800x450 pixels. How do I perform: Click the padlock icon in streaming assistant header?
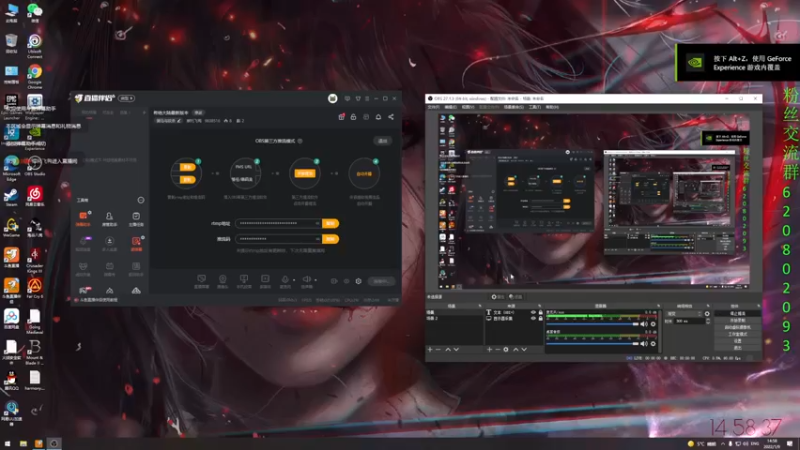[x=353, y=117]
